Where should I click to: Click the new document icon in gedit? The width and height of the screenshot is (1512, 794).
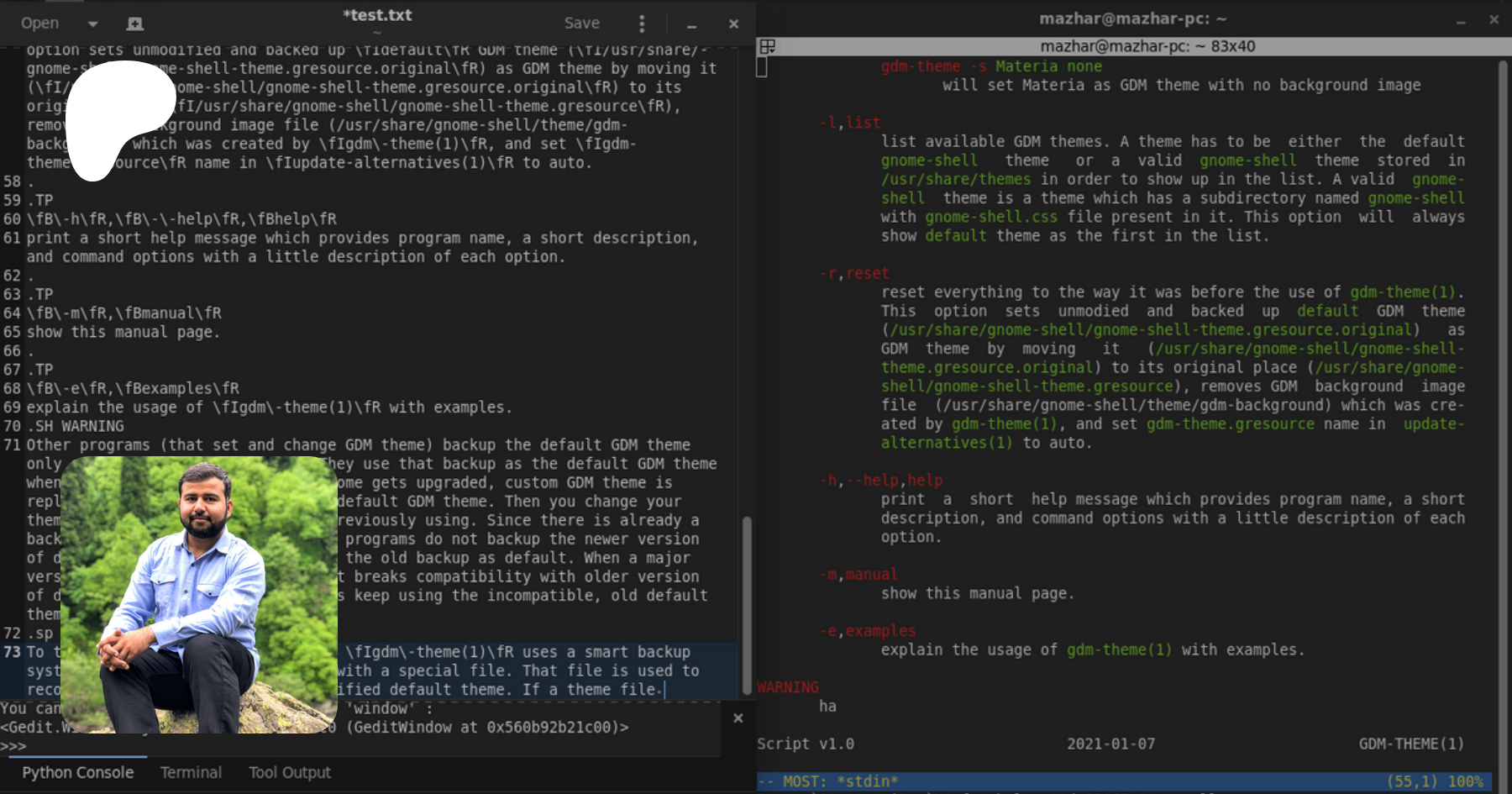coord(134,24)
